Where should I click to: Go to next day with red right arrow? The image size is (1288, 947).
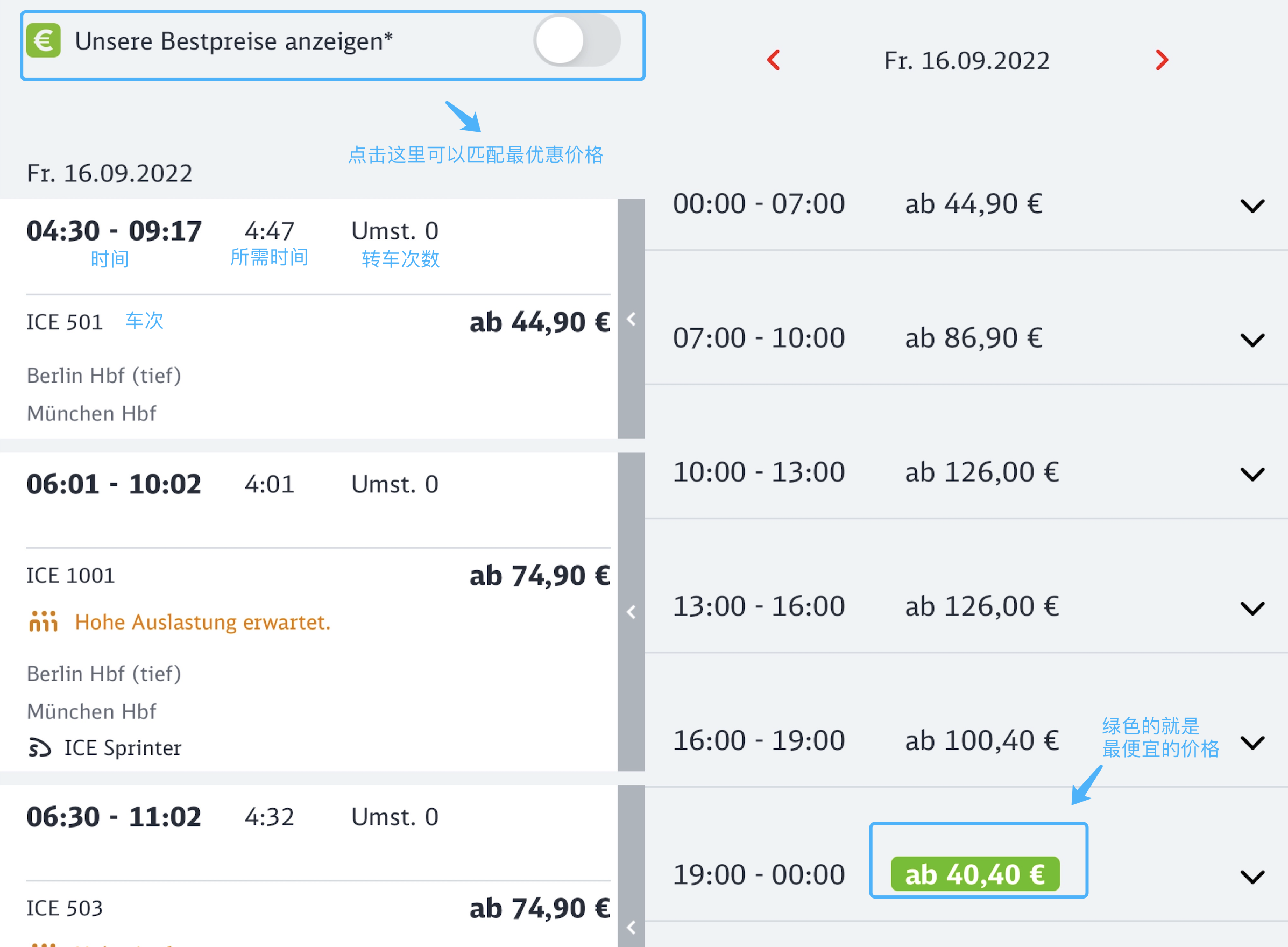pyautogui.click(x=1162, y=60)
